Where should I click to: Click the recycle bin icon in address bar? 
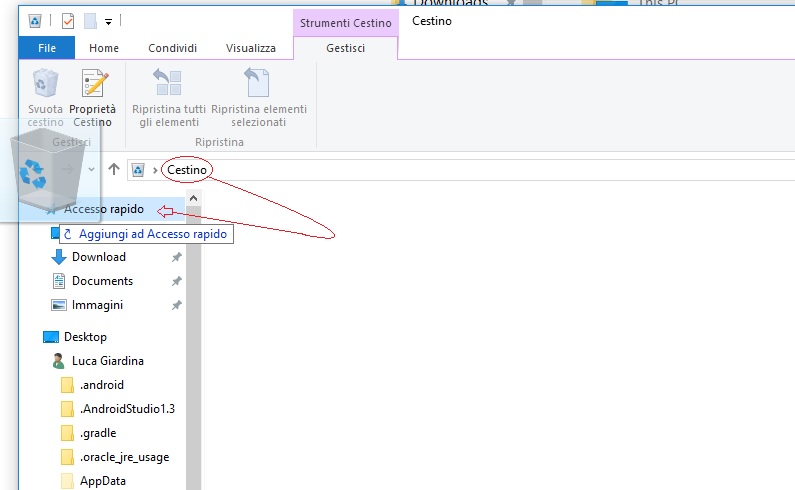(x=139, y=170)
